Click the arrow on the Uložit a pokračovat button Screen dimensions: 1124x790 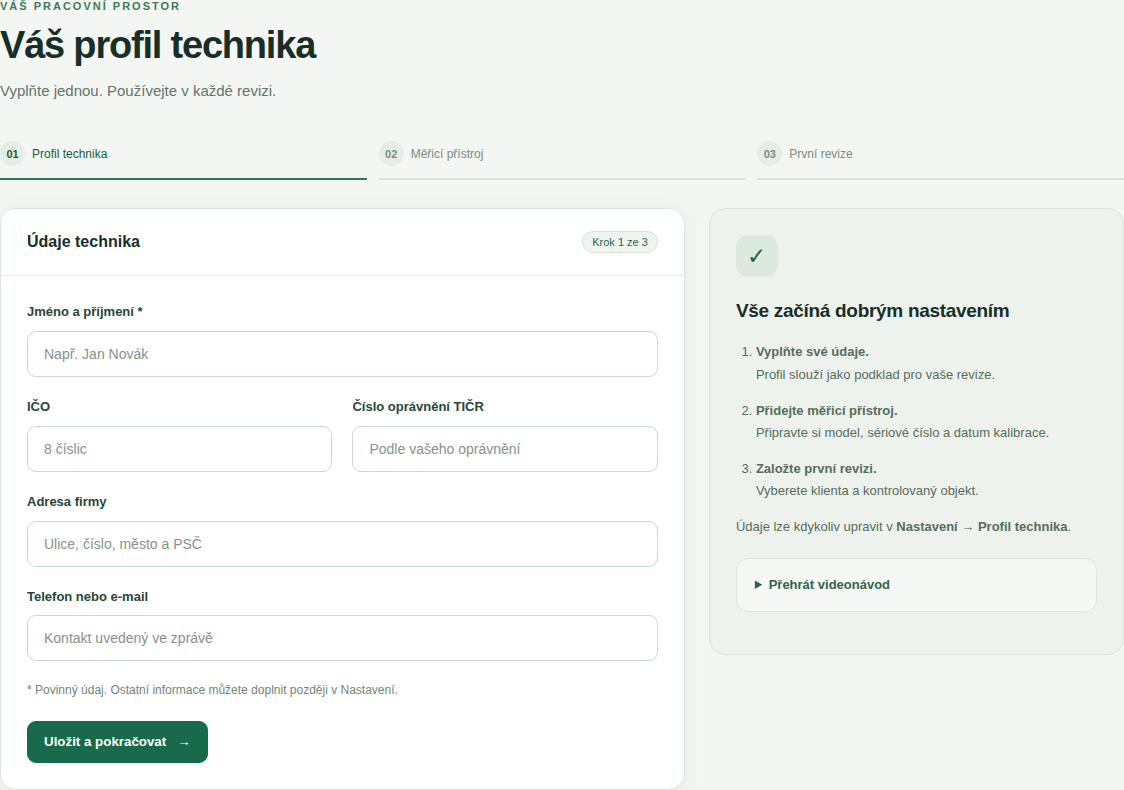pyautogui.click(x=184, y=743)
